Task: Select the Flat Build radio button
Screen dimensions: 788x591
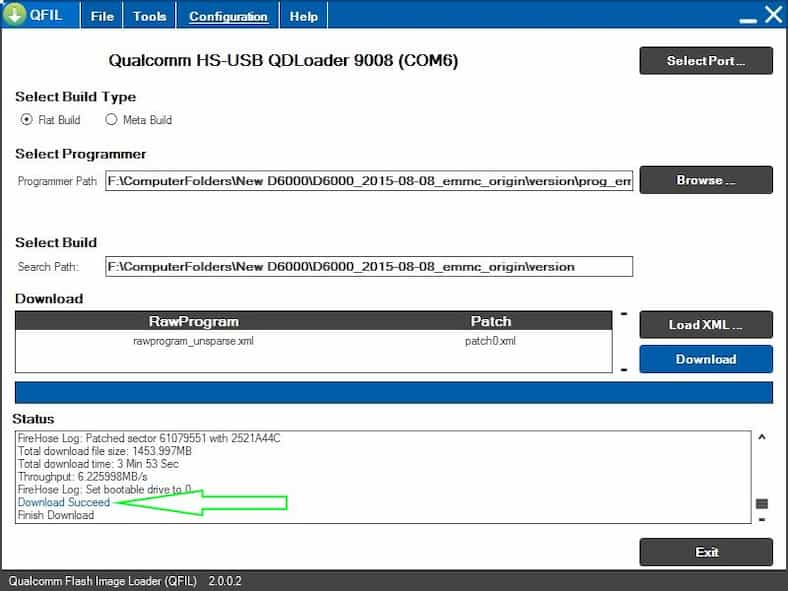Action: (27, 120)
